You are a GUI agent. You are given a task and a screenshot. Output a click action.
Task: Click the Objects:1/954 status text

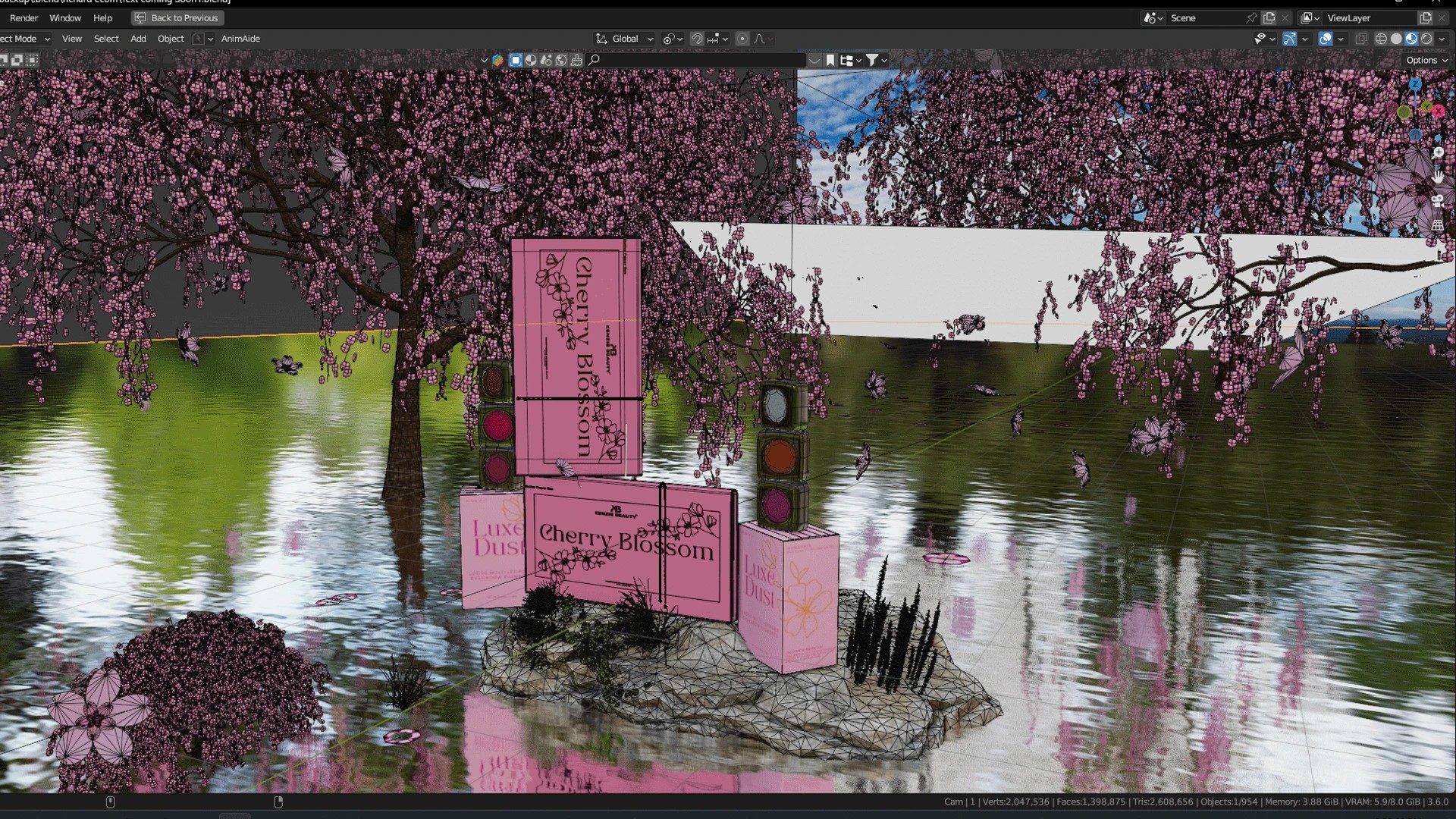(x=1228, y=802)
